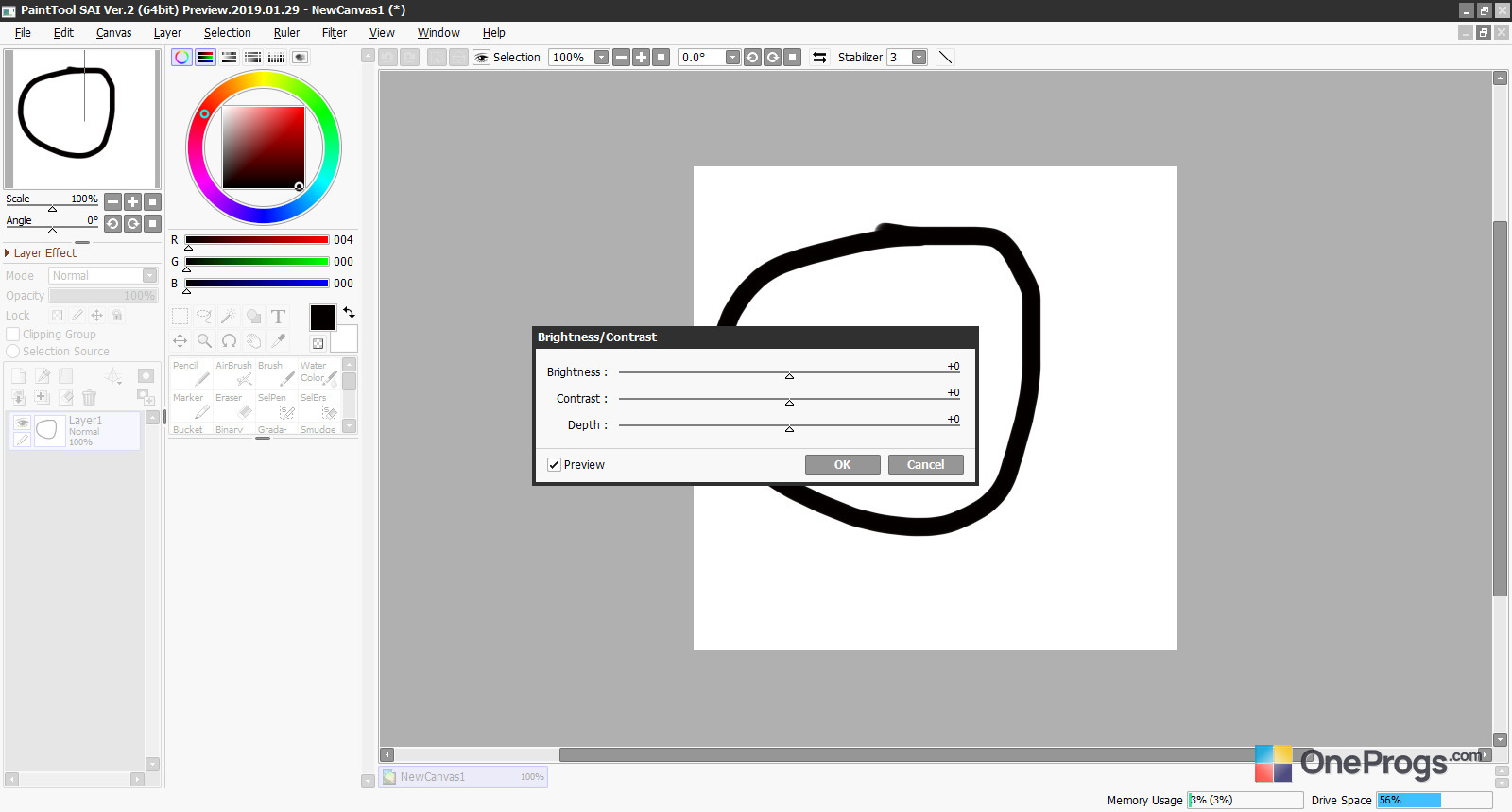This screenshot has width=1512, height=812.
Task: Toggle the scratch pad panel
Action: [300, 58]
